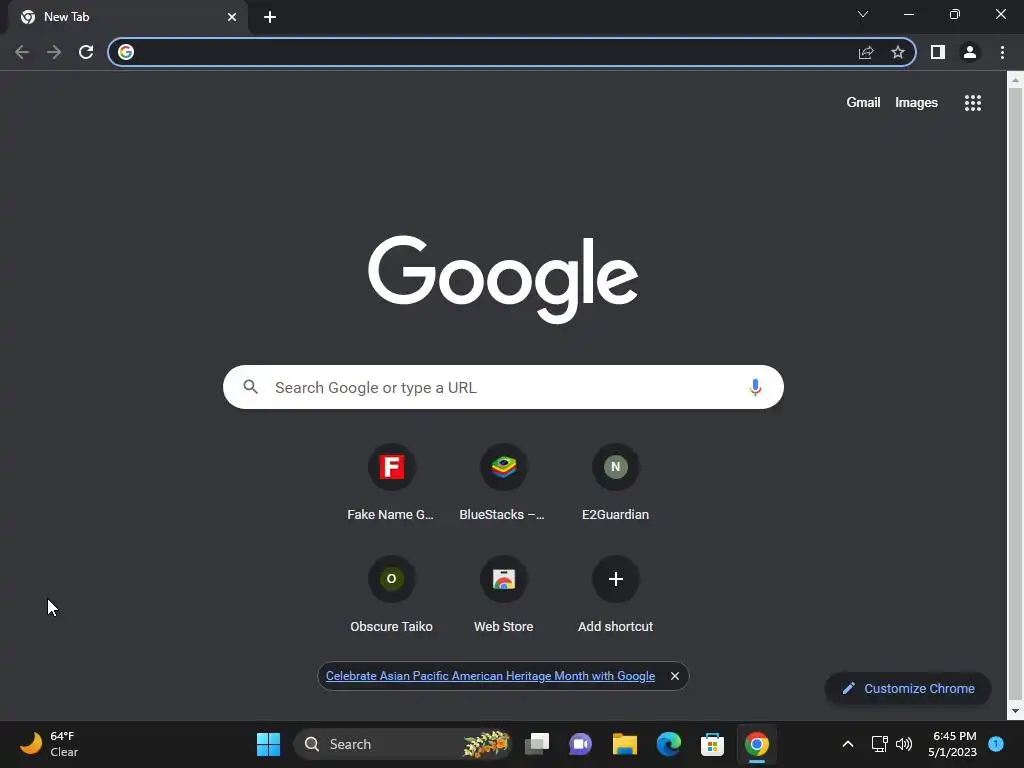Go forward with the browser forward arrow
Viewport: 1024px width, 768px height.
tap(54, 52)
